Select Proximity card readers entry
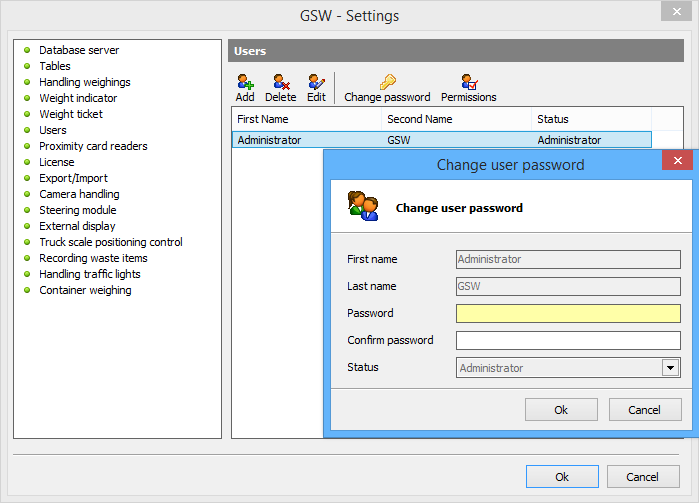This screenshot has height=503, width=699. 93,146
